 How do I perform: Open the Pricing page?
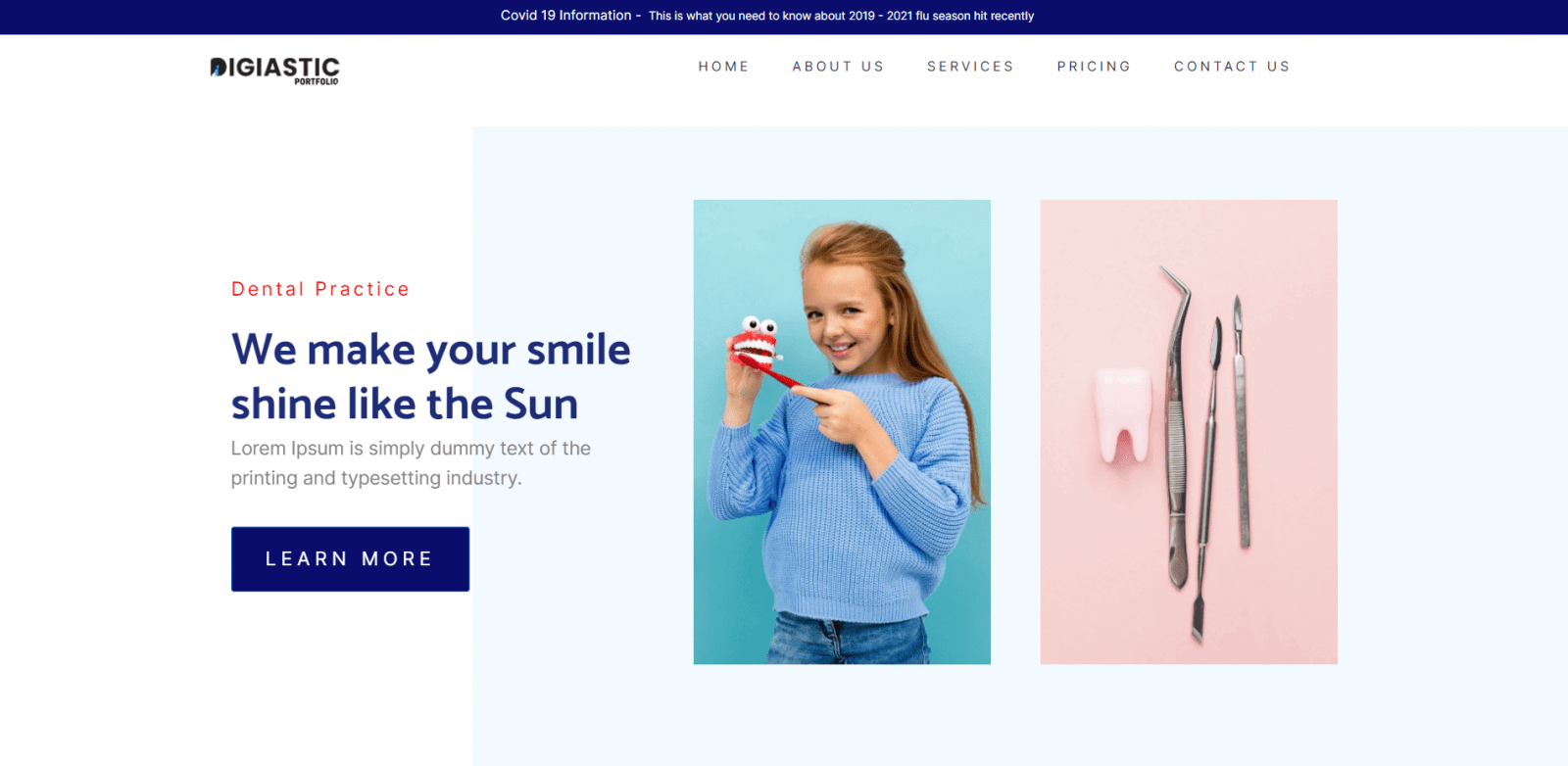(x=1094, y=67)
